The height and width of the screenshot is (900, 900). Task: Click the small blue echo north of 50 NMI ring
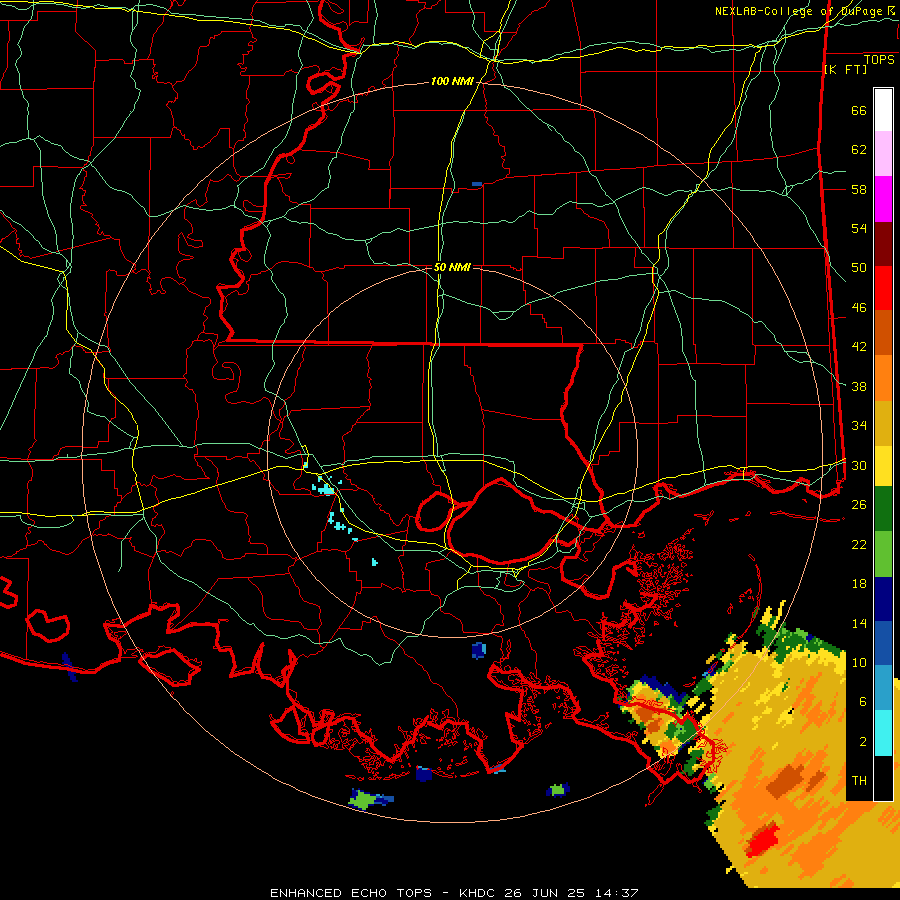pos(477,184)
